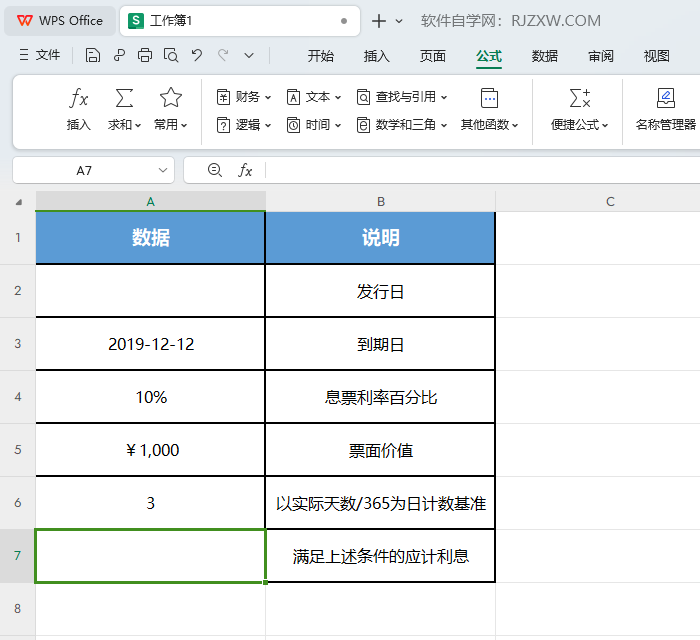Switch to the 视图 ribbon tab
Screen dimensions: 700x640
(x=657, y=56)
